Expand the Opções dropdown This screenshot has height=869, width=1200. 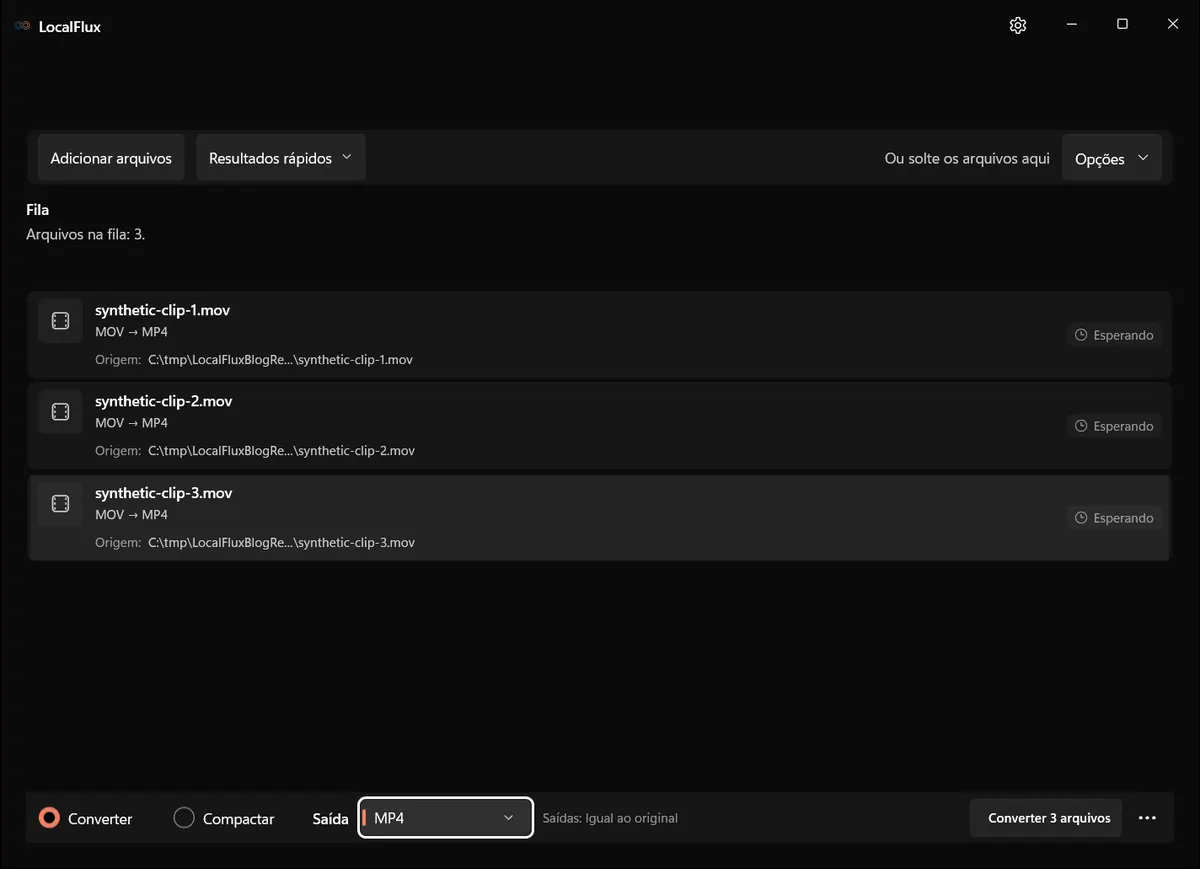(x=1111, y=158)
